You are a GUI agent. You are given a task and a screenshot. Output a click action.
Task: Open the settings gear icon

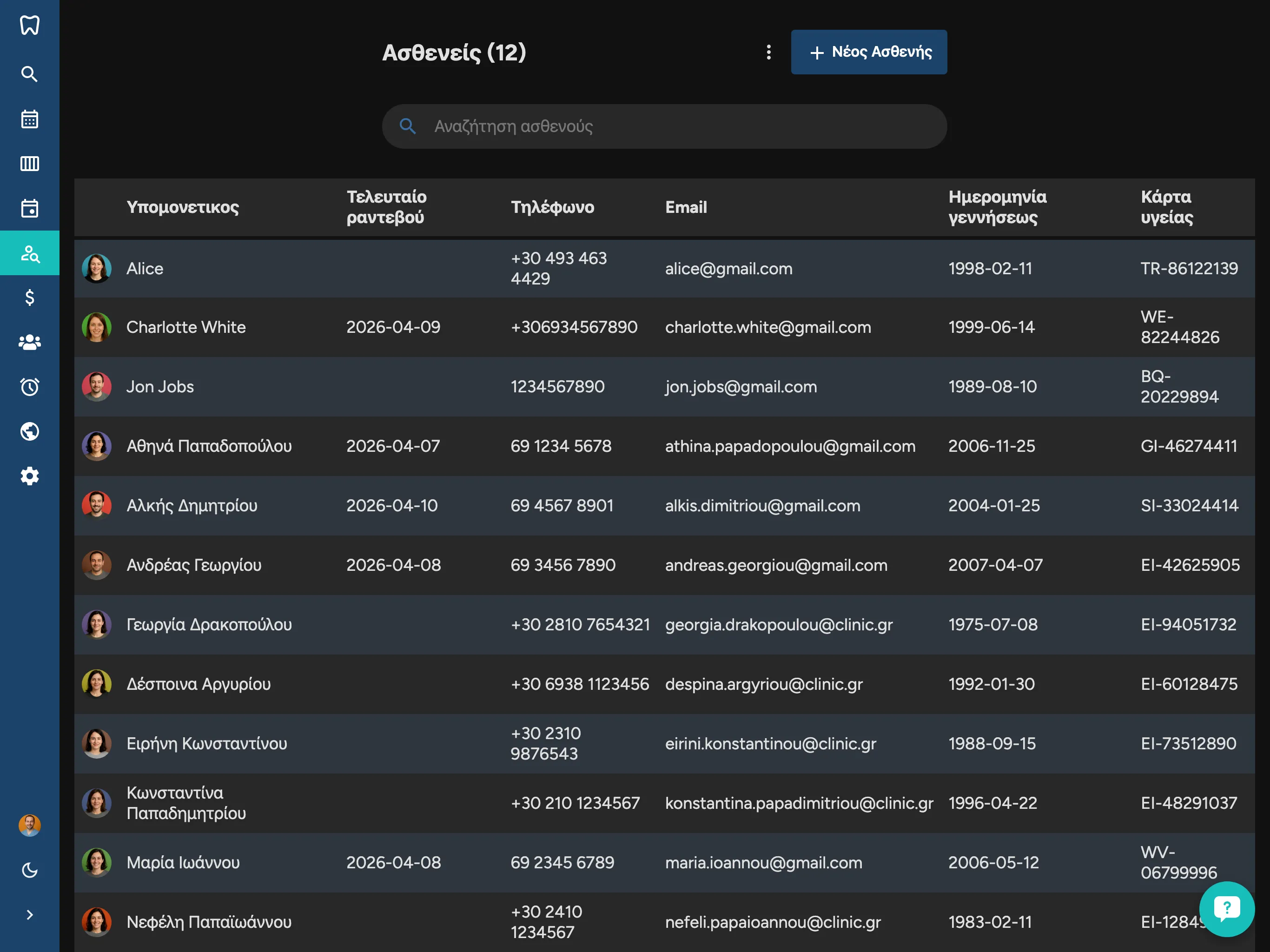pyautogui.click(x=29, y=476)
